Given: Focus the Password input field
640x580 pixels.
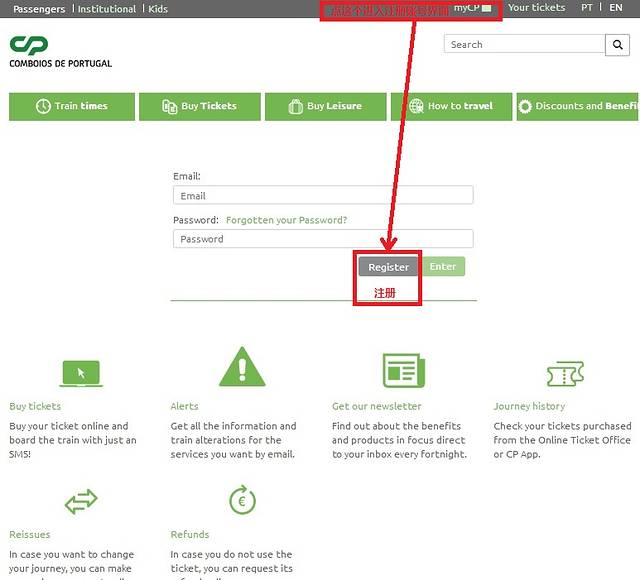Looking at the screenshot, I should 322,239.
